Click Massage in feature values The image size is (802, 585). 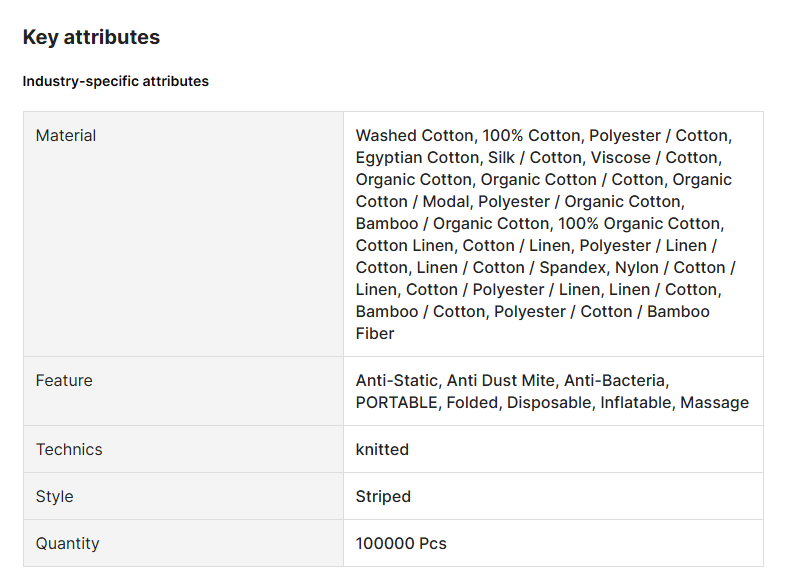715,402
